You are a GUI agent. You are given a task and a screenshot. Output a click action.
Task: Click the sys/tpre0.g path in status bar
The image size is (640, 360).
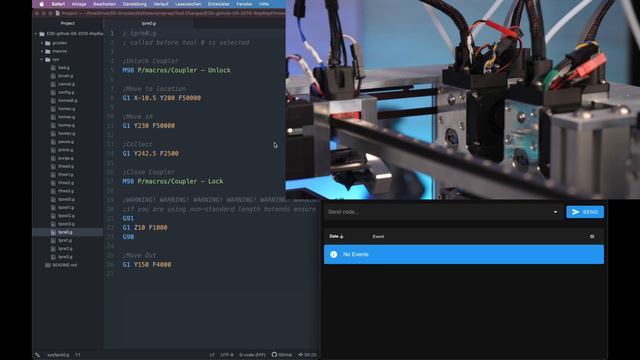coord(58,355)
